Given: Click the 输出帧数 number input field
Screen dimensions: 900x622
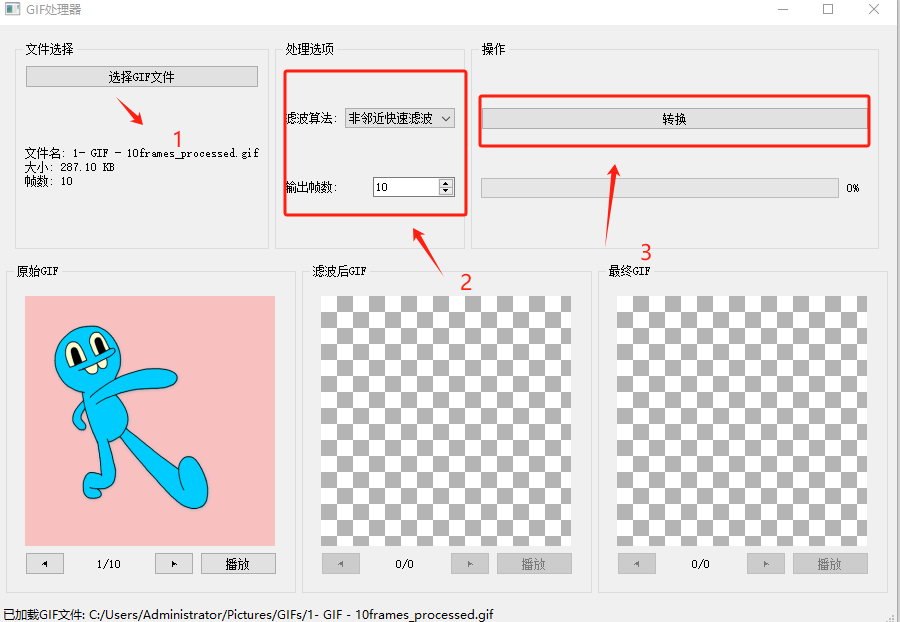Looking at the screenshot, I should point(405,187).
